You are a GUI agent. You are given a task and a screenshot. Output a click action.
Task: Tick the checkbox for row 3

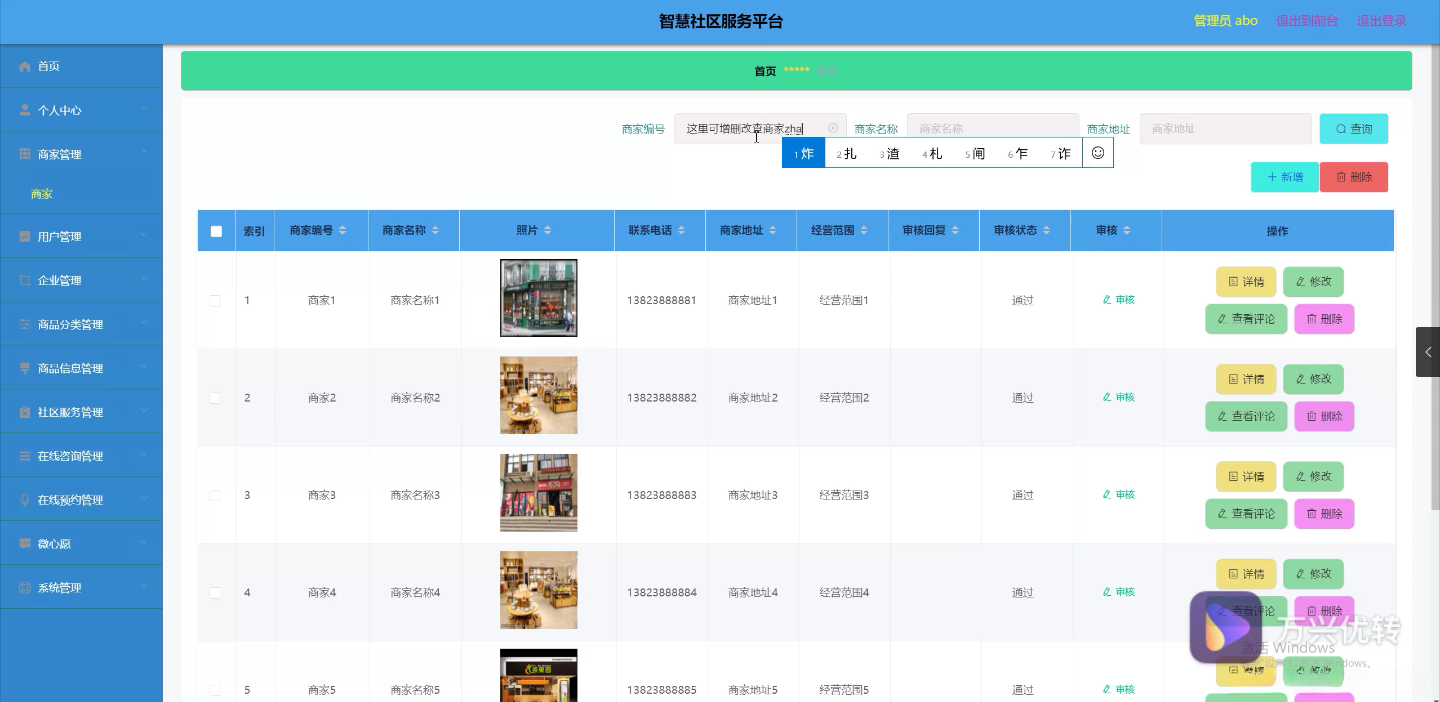[x=215, y=495]
